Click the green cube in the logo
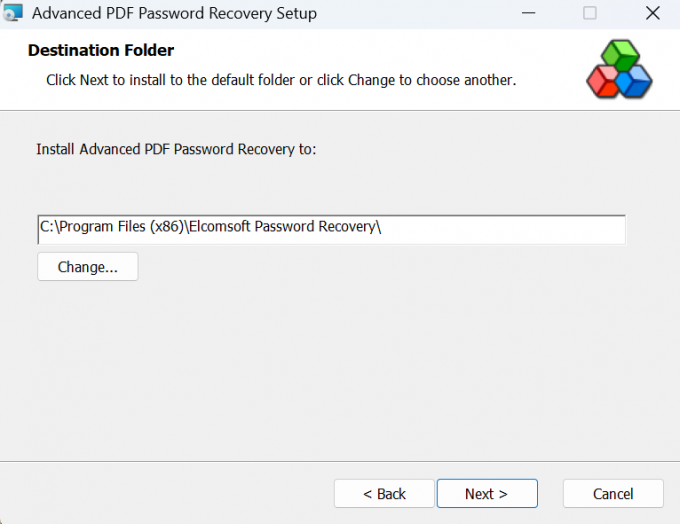 tap(621, 55)
